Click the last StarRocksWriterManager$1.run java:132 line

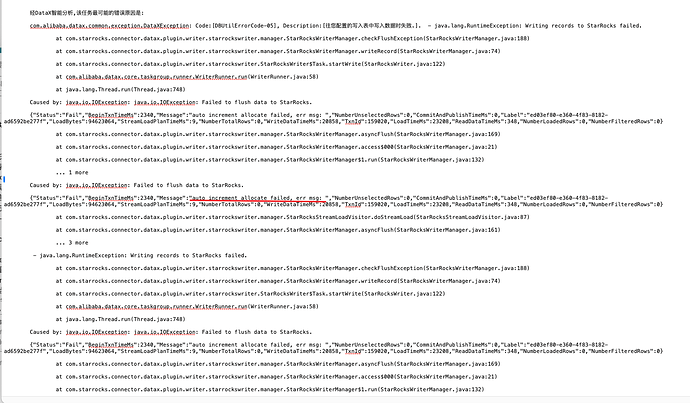tap(270, 390)
